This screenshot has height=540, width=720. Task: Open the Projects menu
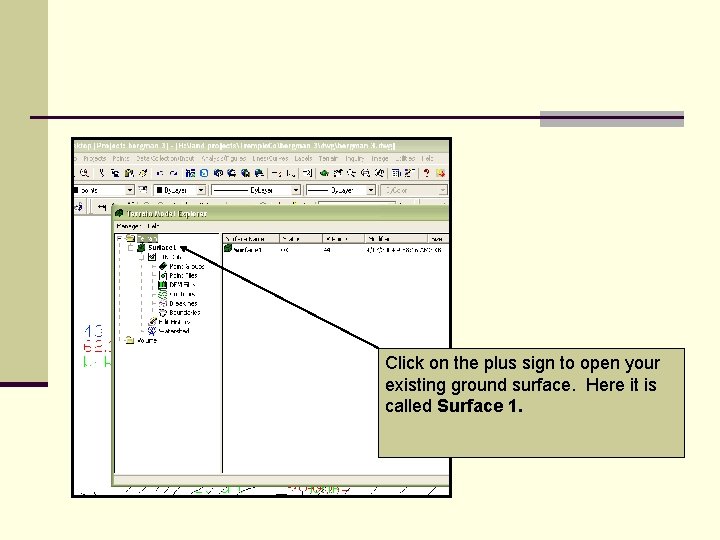pos(95,158)
